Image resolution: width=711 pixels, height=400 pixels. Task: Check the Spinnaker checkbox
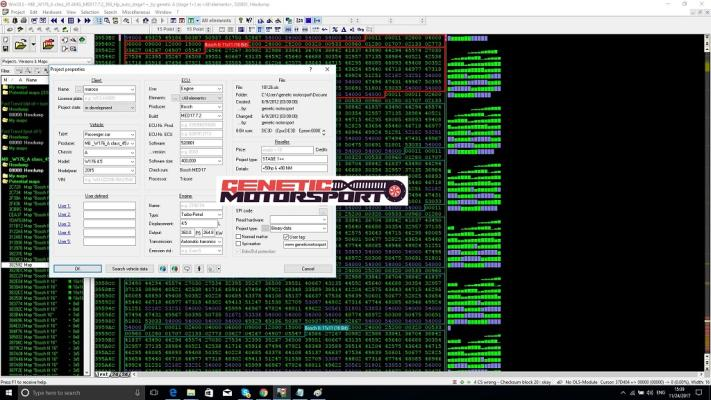tap(237, 243)
